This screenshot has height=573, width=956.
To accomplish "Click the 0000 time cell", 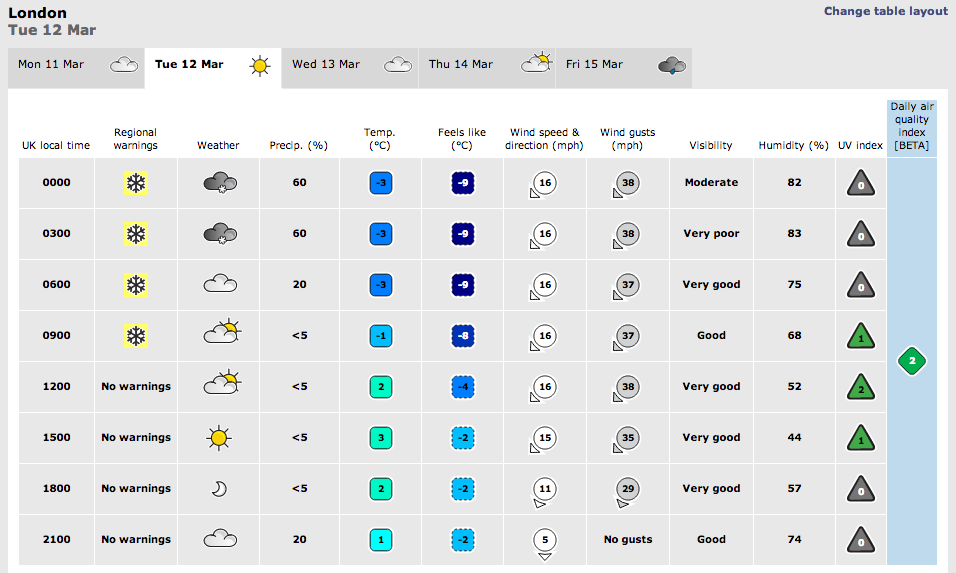I will point(57,182).
